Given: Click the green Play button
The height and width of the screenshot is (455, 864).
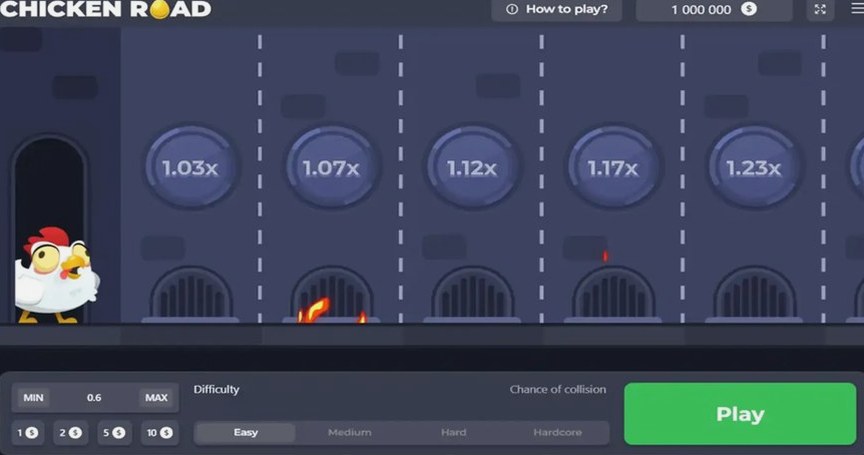Looking at the screenshot, I should (740, 414).
